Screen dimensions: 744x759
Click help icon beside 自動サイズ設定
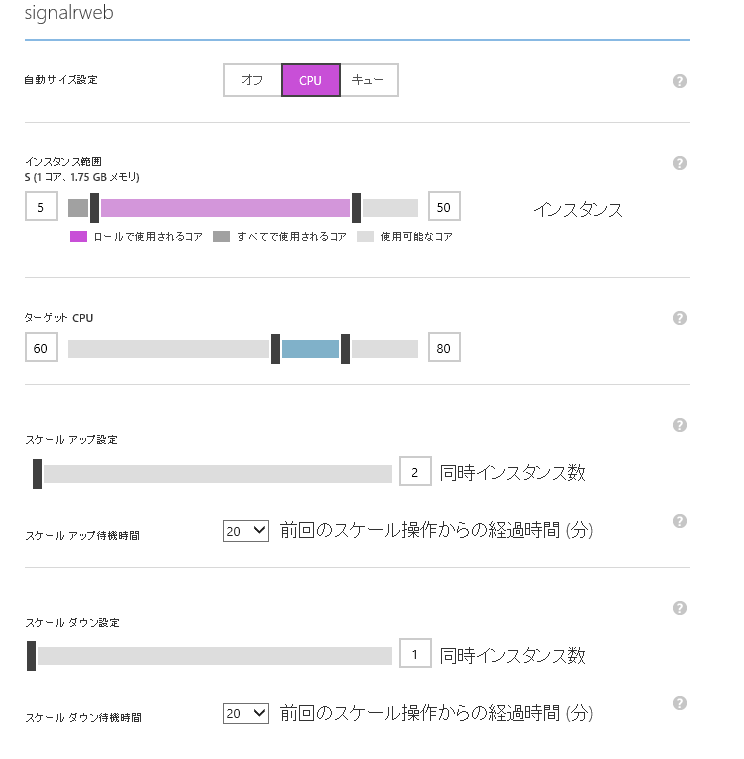680,81
